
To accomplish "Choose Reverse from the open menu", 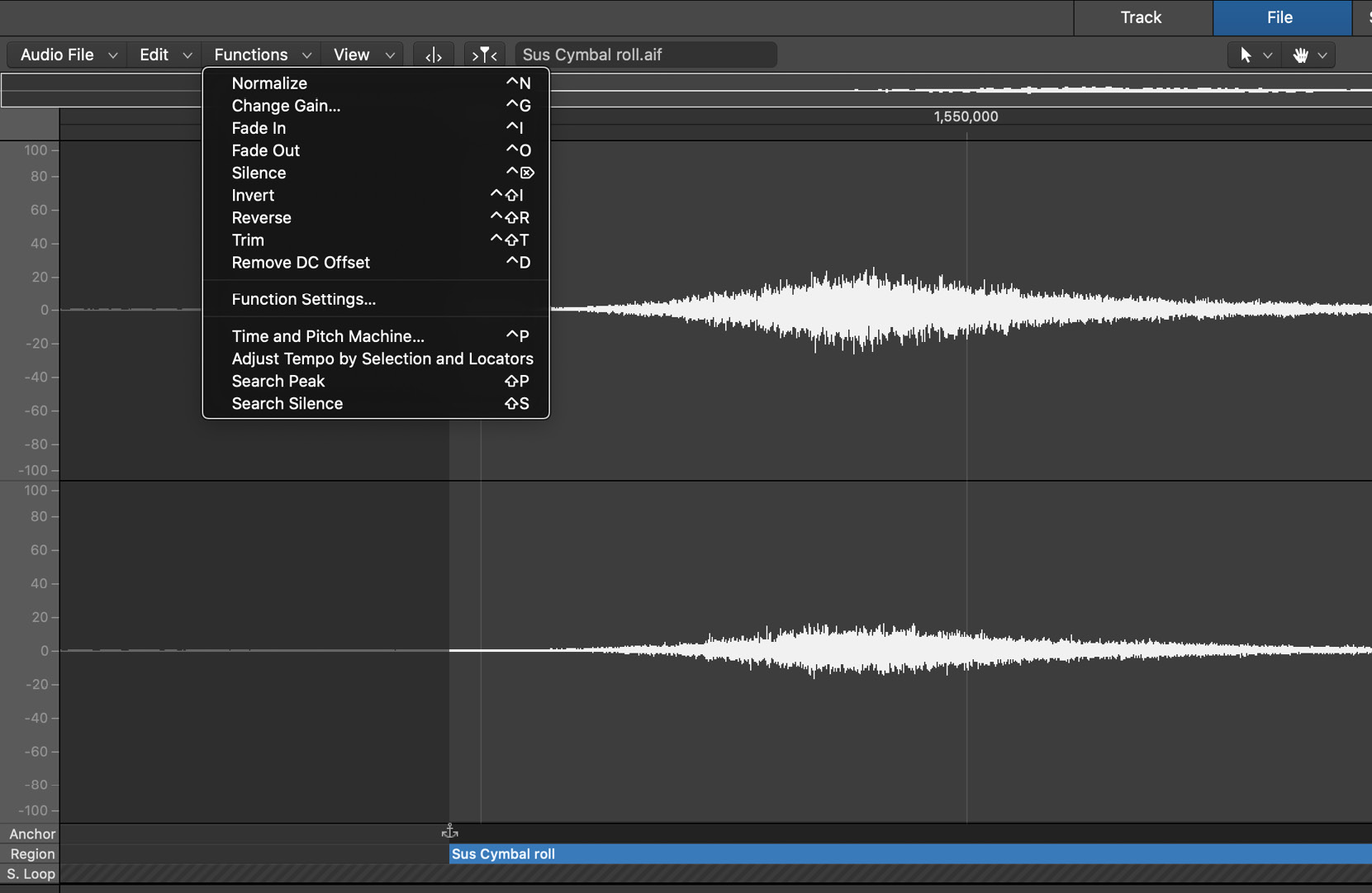I will click(261, 217).
